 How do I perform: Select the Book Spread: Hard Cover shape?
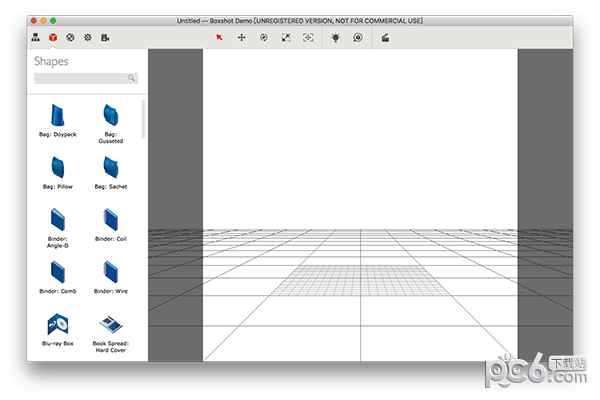(x=111, y=333)
